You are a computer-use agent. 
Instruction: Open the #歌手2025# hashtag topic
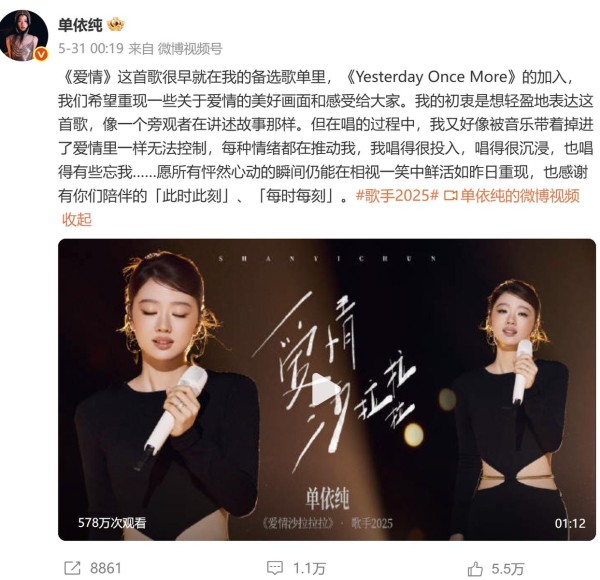397,196
